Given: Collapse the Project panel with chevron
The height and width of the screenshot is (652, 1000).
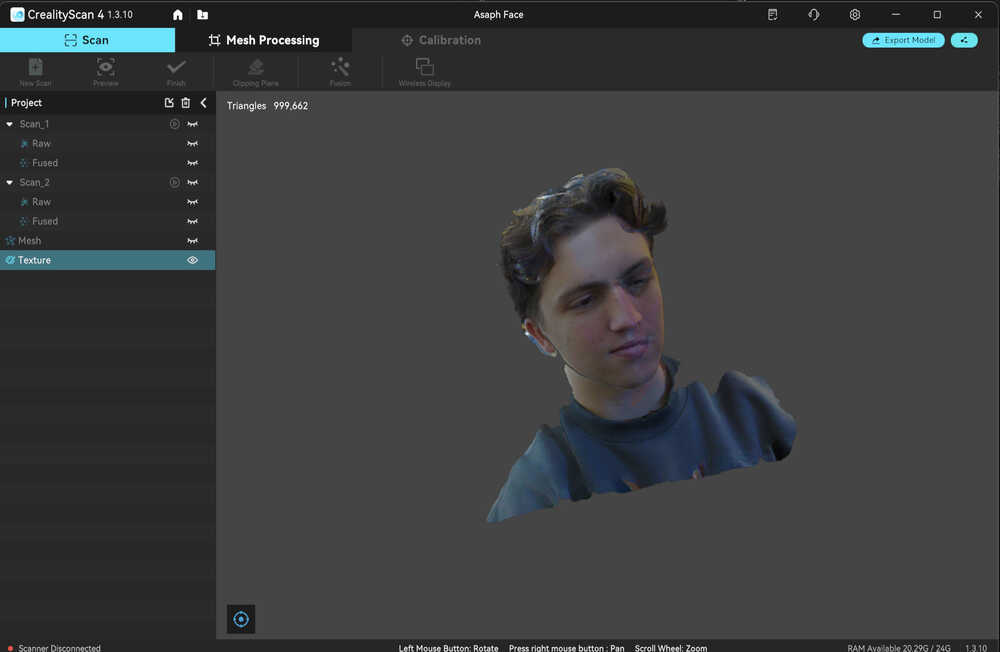Looking at the screenshot, I should pos(204,103).
